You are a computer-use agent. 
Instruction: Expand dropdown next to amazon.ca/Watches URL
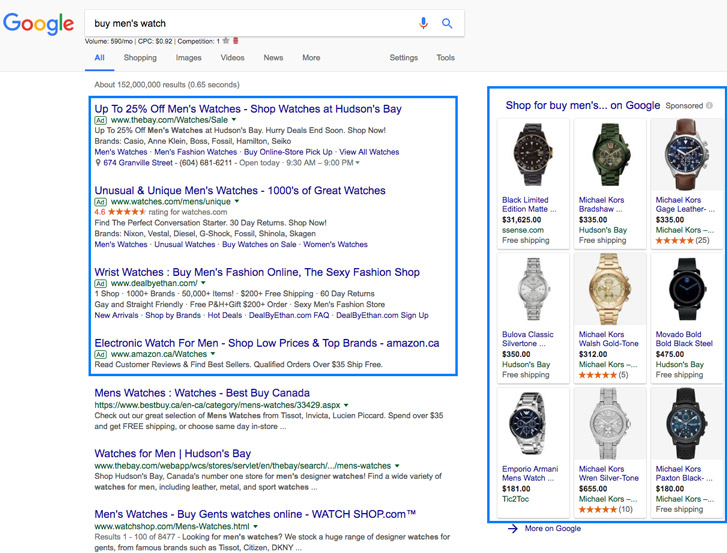click(x=213, y=354)
